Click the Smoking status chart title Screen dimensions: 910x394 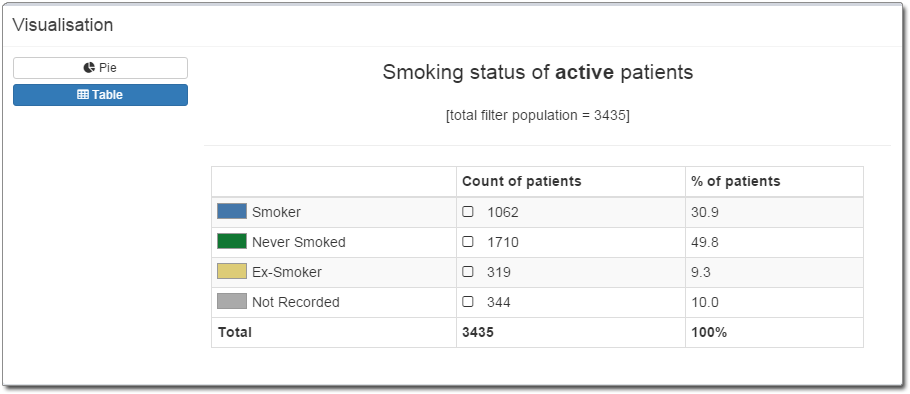pyautogui.click(x=537, y=73)
